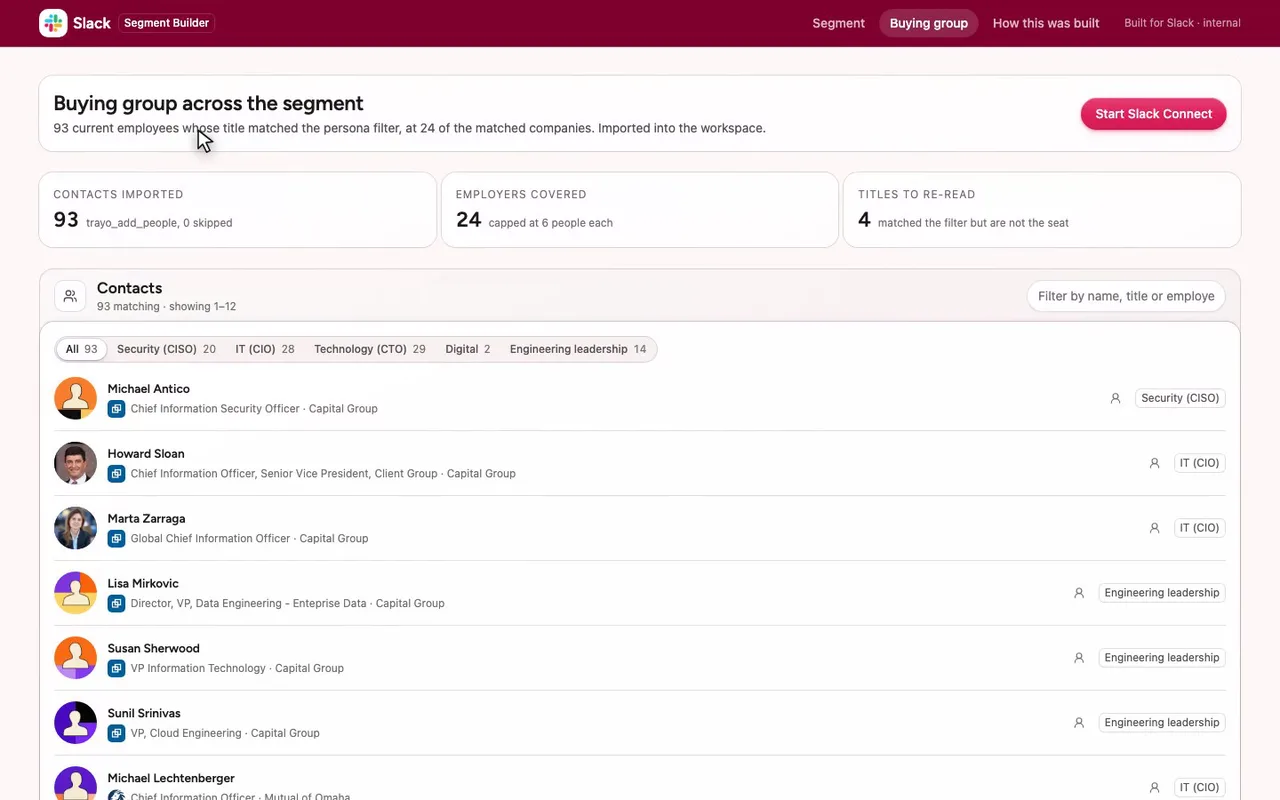Open the How this was built tab
Screen dimensions: 1280x800
(x=1046, y=23)
